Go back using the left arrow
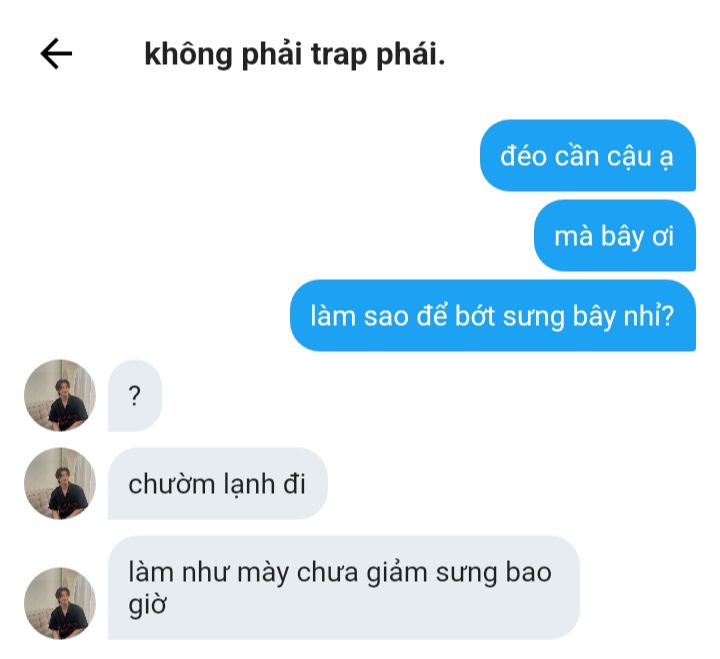720x659 pixels. coord(56,54)
